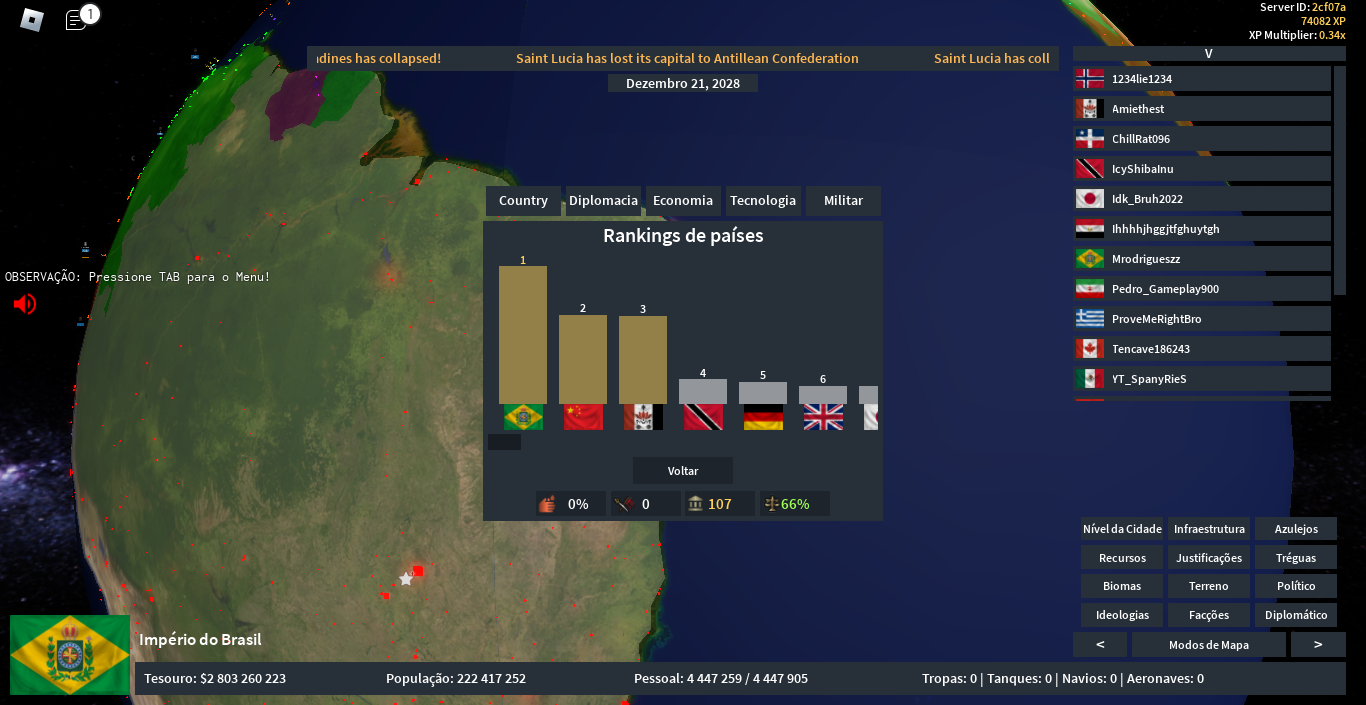
Task: Select flag beside ChillRat096
Action: point(1089,139)
